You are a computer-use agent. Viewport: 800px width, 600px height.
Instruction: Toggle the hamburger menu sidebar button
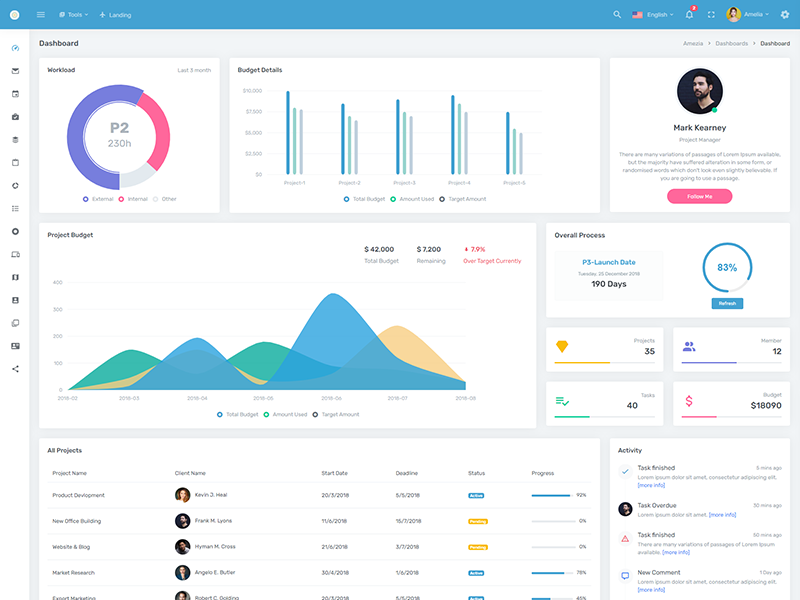click(x=40, y=15)
